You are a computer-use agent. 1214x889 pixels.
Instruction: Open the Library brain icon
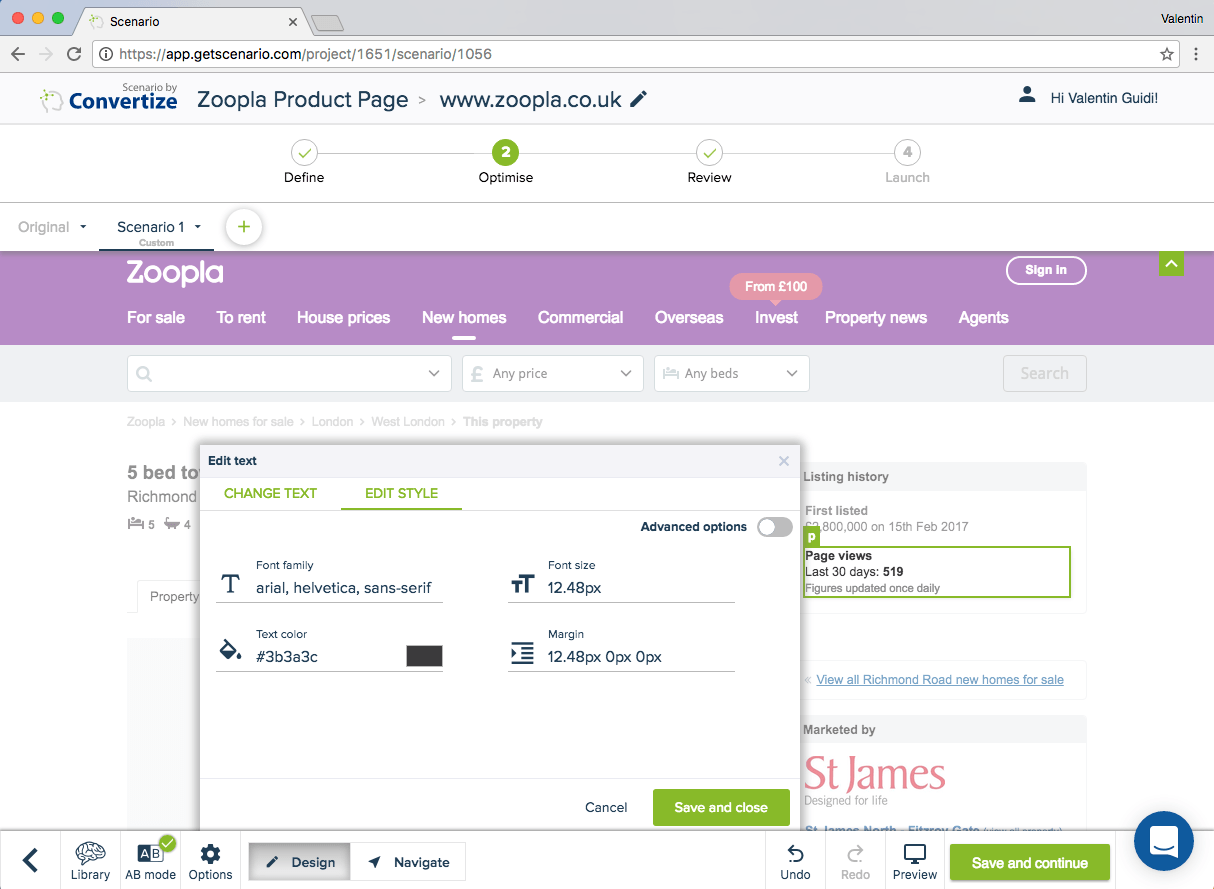(90, 860)
